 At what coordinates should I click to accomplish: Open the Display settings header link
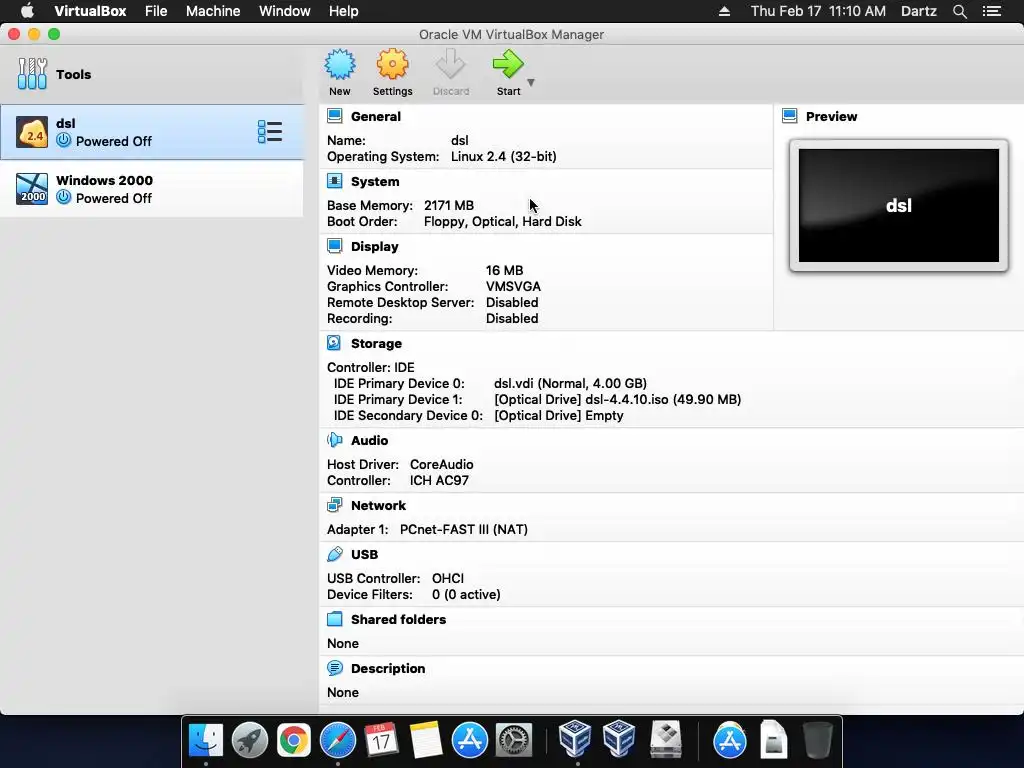point(374,246)
